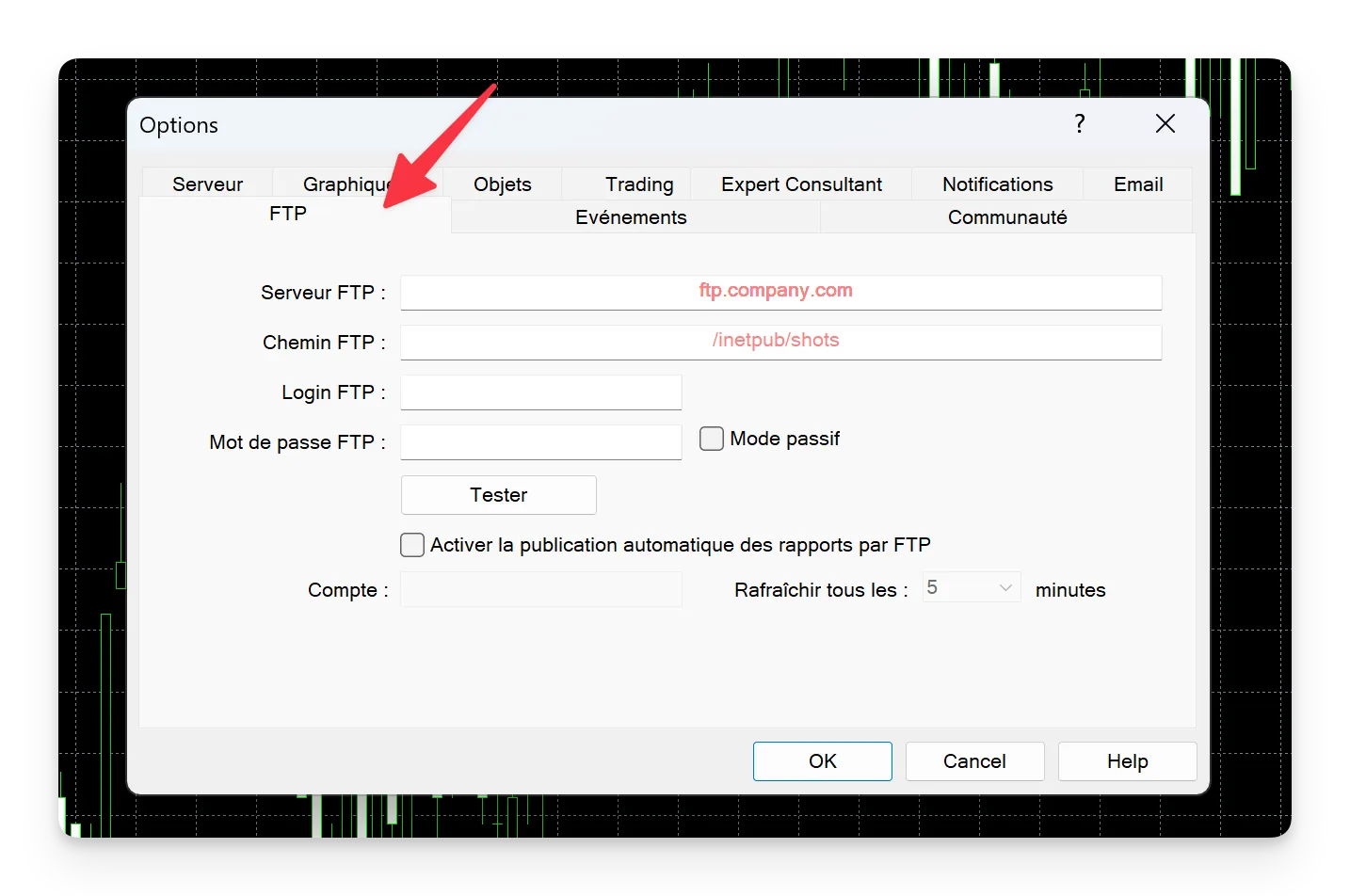Focus the Login FTP text field
This screenshot has height=896, width=1350.
tap(541, 392)
